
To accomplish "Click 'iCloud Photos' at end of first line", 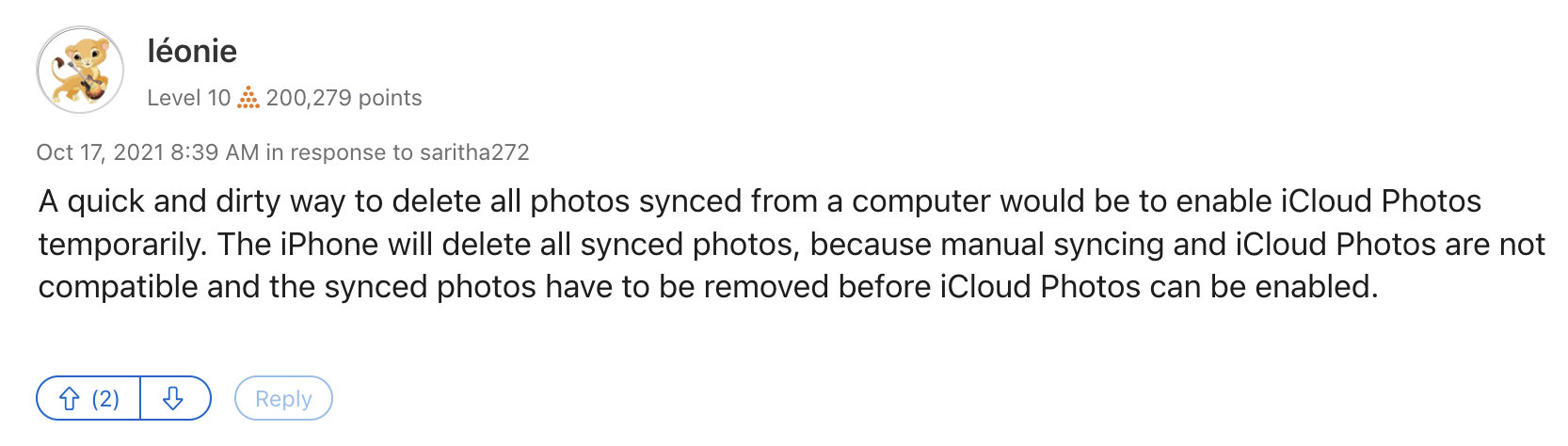I will 1381,201.
